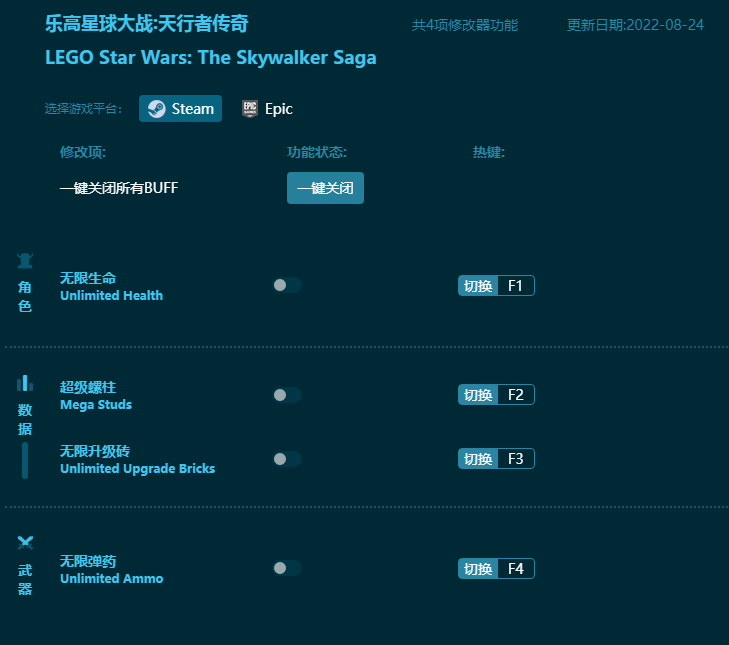Click the F4 hotkey field
Screen dimensions: 729x645
pos(516,568)
